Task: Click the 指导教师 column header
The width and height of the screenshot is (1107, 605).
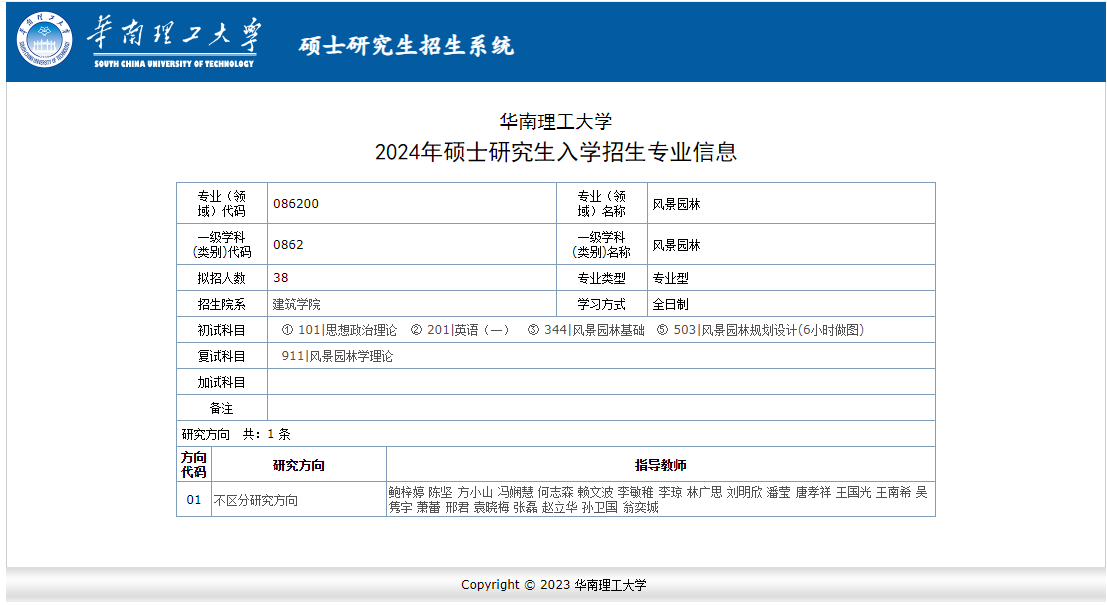Action: pos(661,465)
